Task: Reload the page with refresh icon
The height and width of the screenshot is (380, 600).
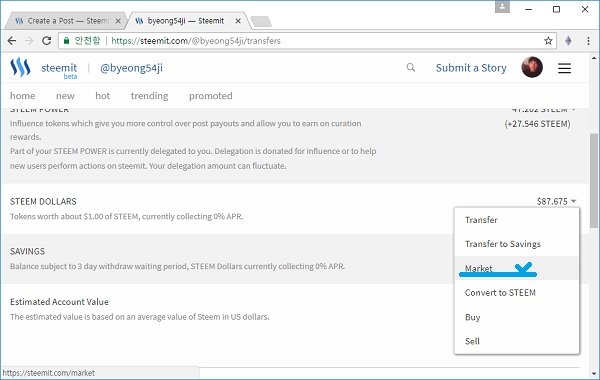Action: point(46,41)
